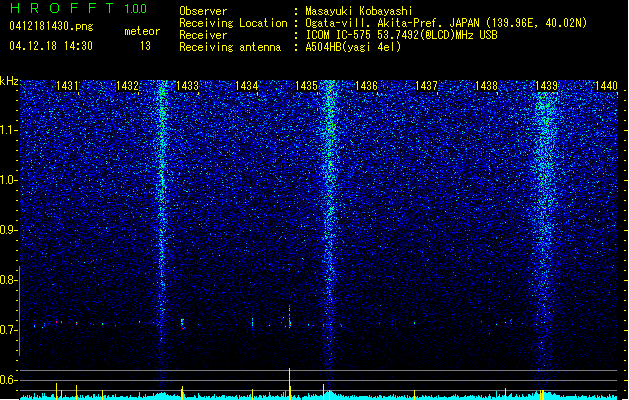Click the Receiver field label
Viewport: 629px width, 400px height.
click(203, 35)
